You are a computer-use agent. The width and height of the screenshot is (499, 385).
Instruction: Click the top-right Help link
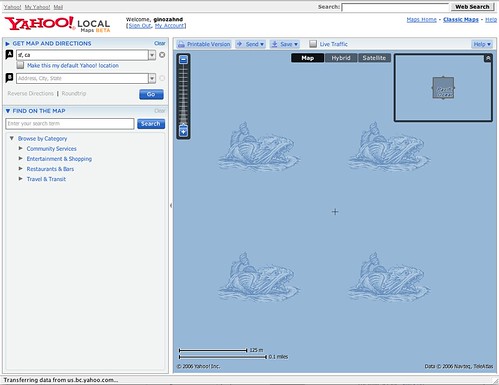pos(491,20)
